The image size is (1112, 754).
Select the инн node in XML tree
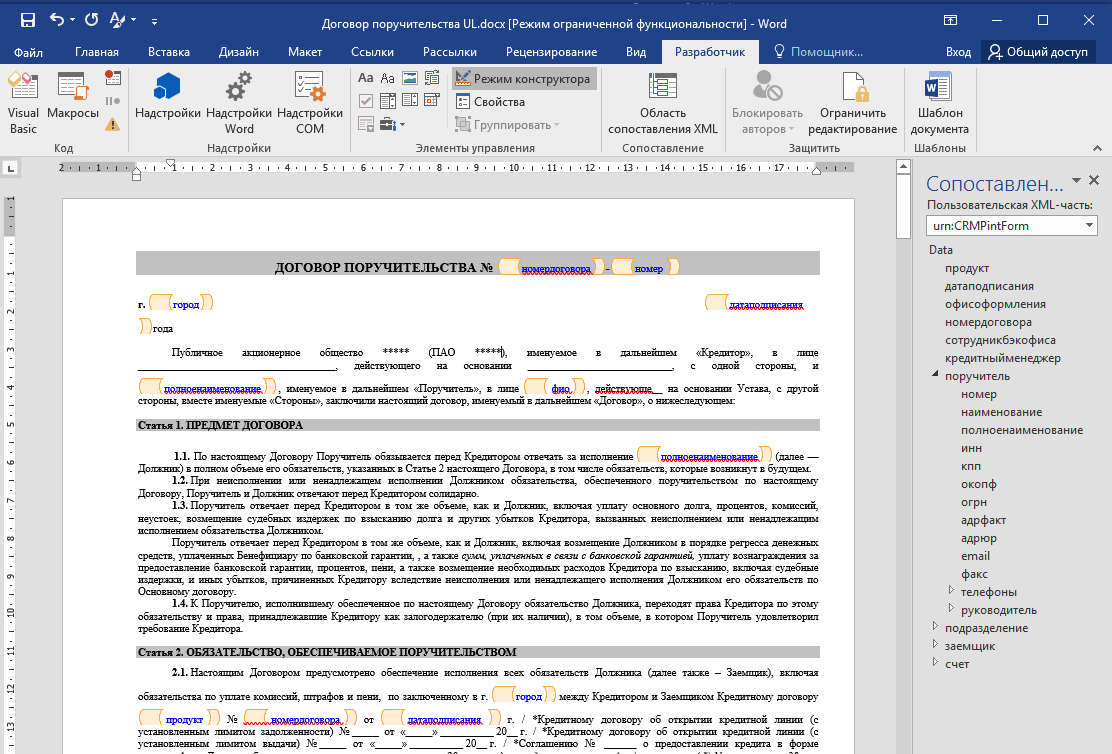coord(972,448)
